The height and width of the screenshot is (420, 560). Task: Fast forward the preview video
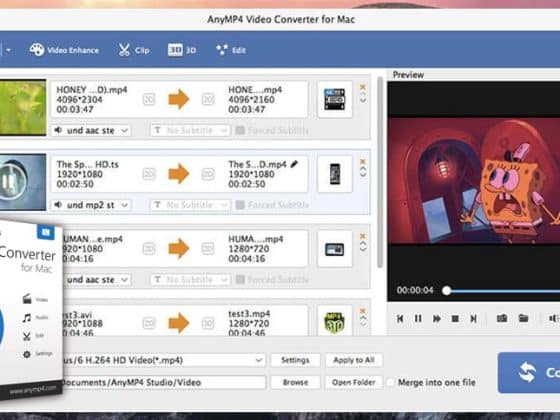click(x=436, y=318)
